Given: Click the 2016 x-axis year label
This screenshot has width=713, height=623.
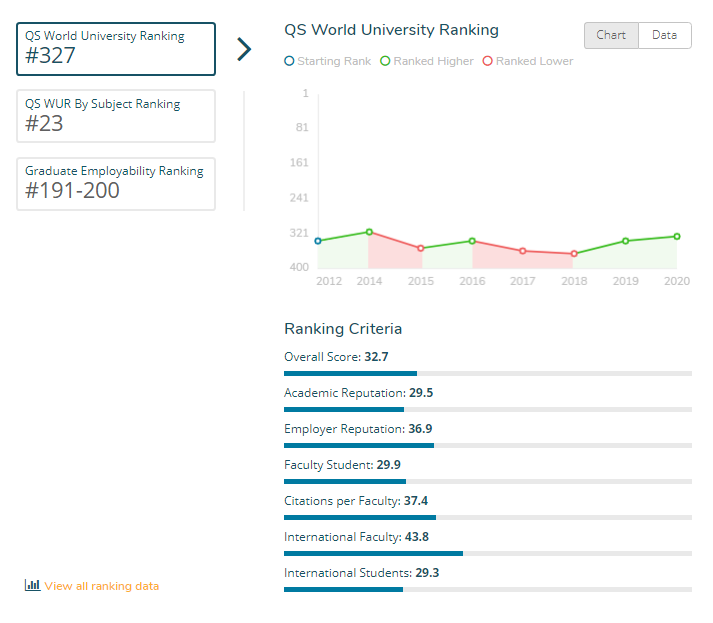Looking at the screenshot, I should click(472, 281).
